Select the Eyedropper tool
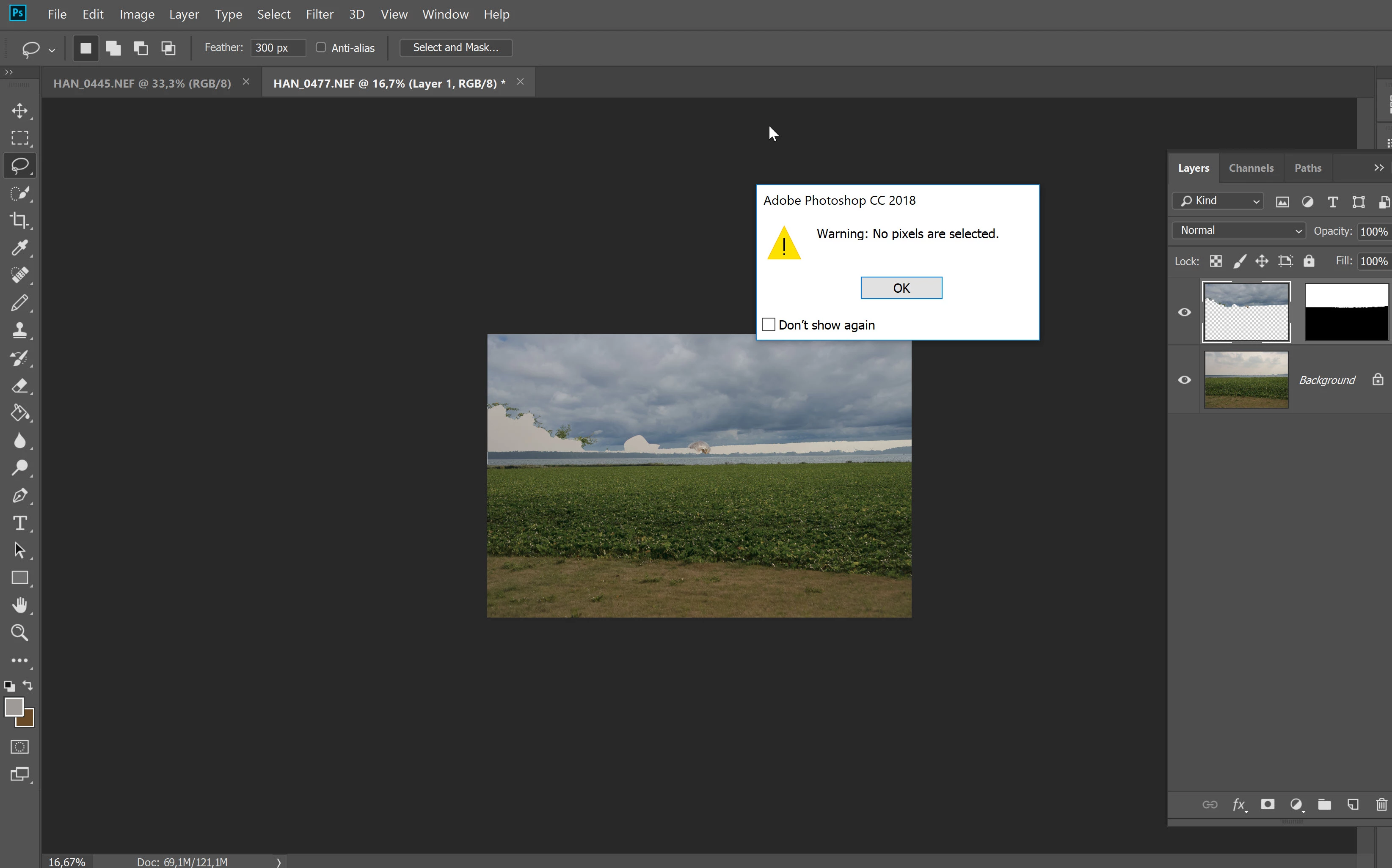 (x=19, y=248)
